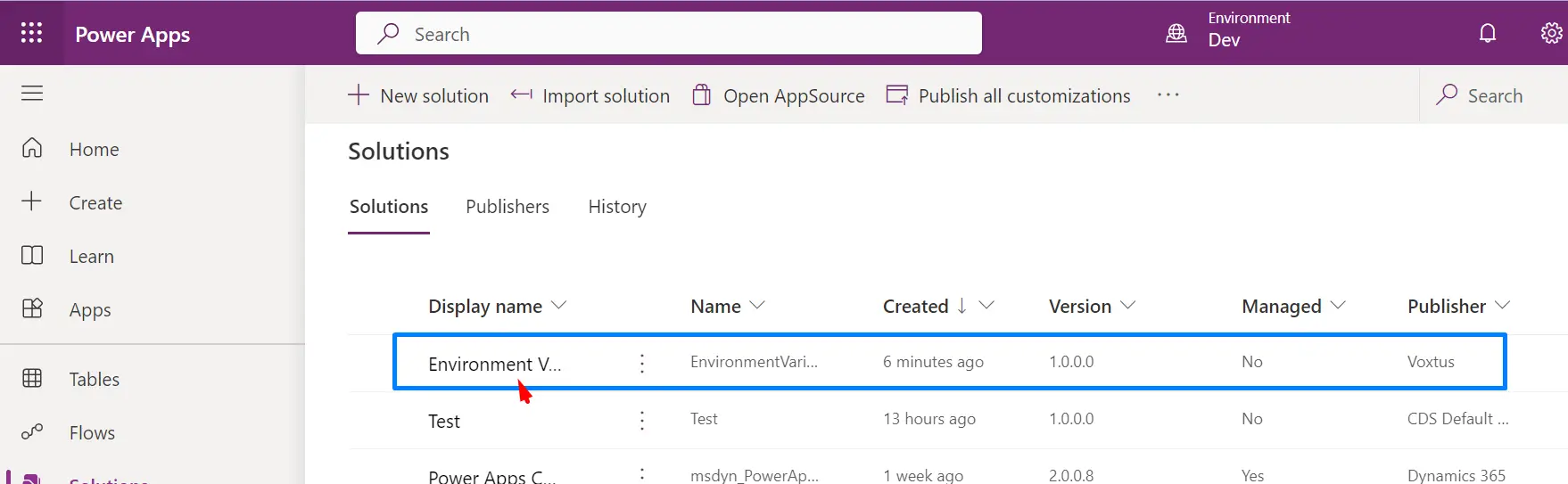Open the Test solution
Viewport: 1568px width, 484px height.
click(x=444, y=422)
